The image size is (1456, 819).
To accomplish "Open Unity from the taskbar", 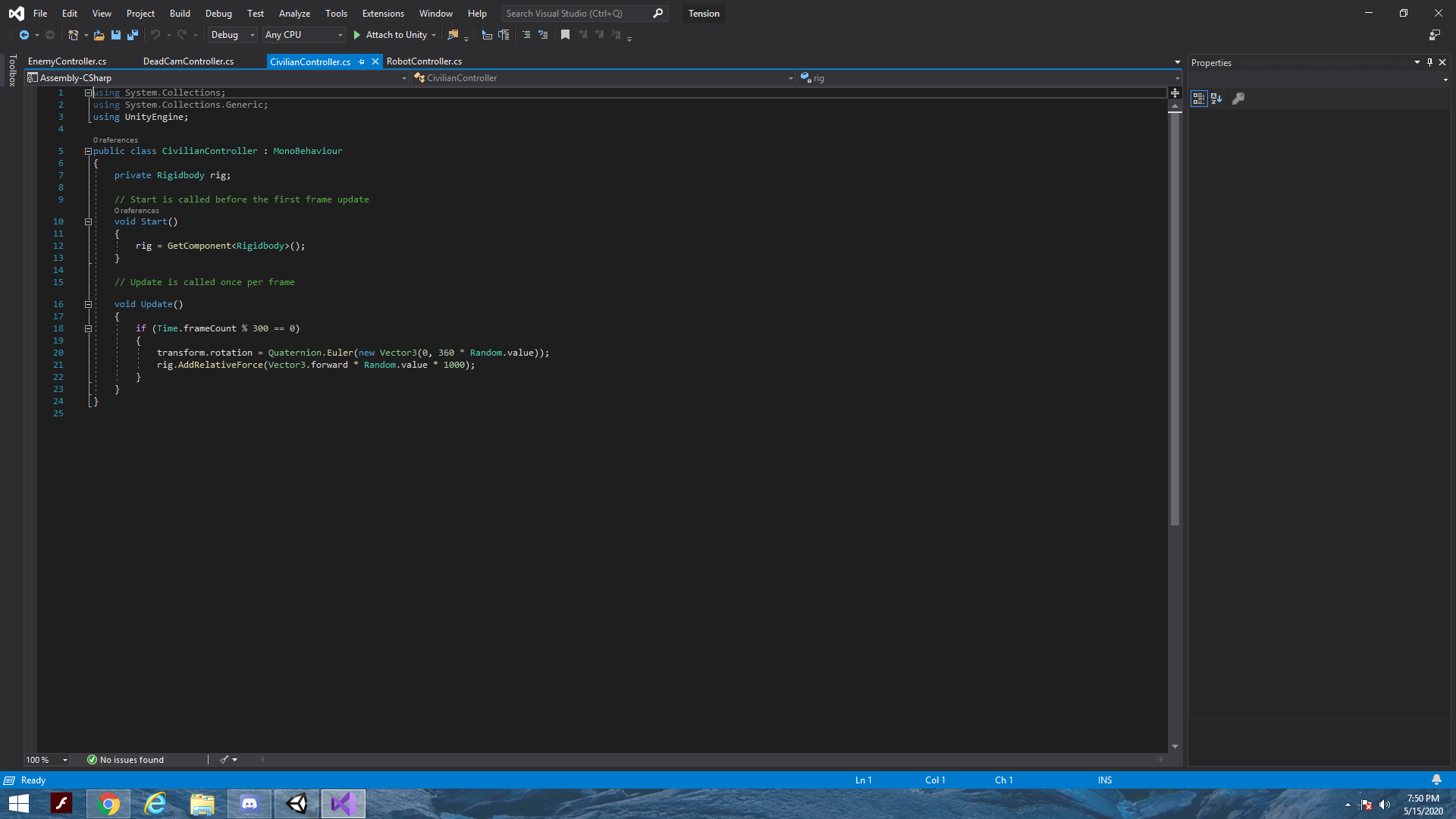I will tap(296, 803).
